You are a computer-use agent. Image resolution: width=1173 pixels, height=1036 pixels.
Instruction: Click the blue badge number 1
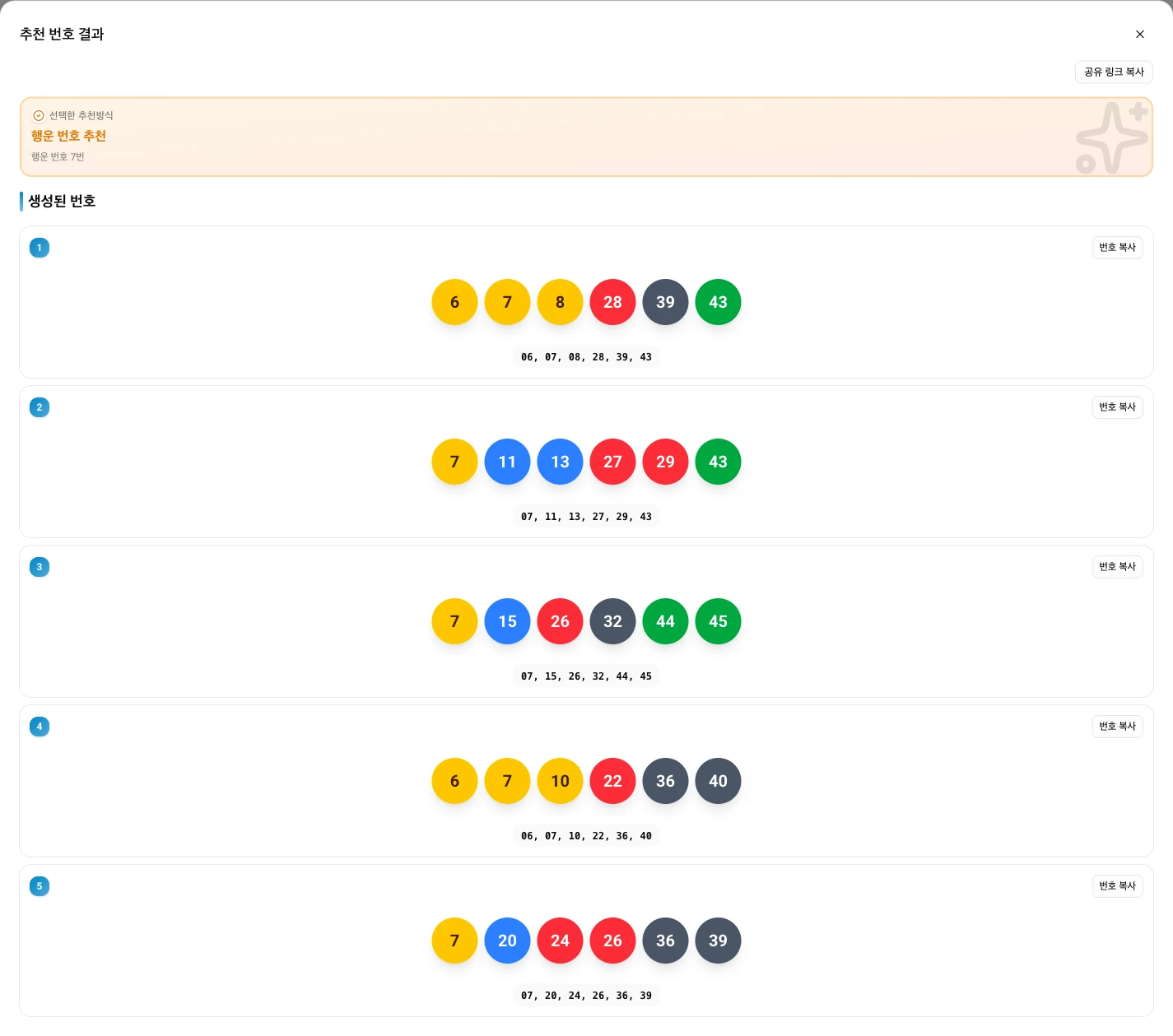(x=40, y=248)
